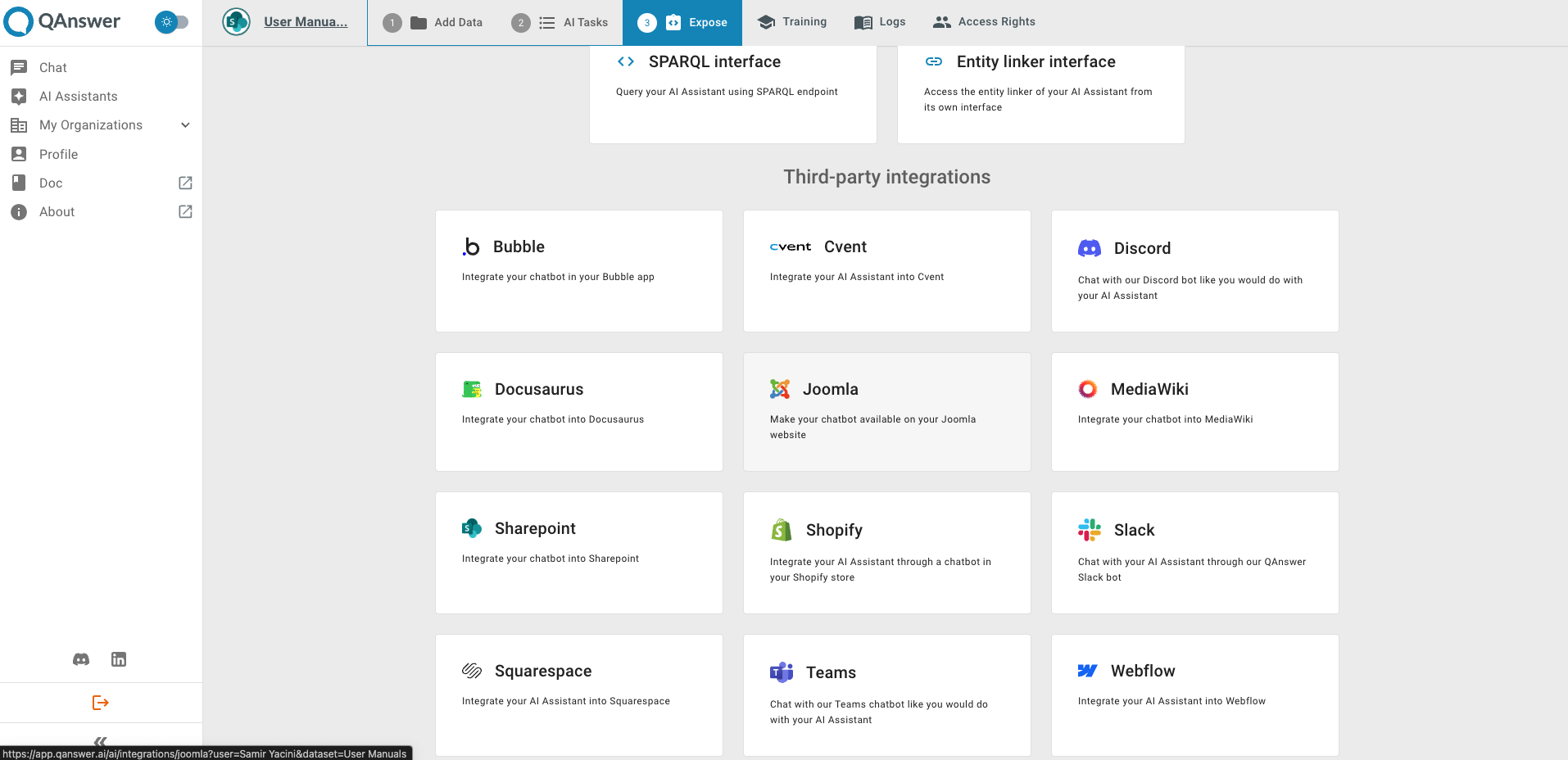Image resolution: width=1568 pixels, height=760 pixels.
Task: Click the Shopify bag icon
Action: coord(782,530)
